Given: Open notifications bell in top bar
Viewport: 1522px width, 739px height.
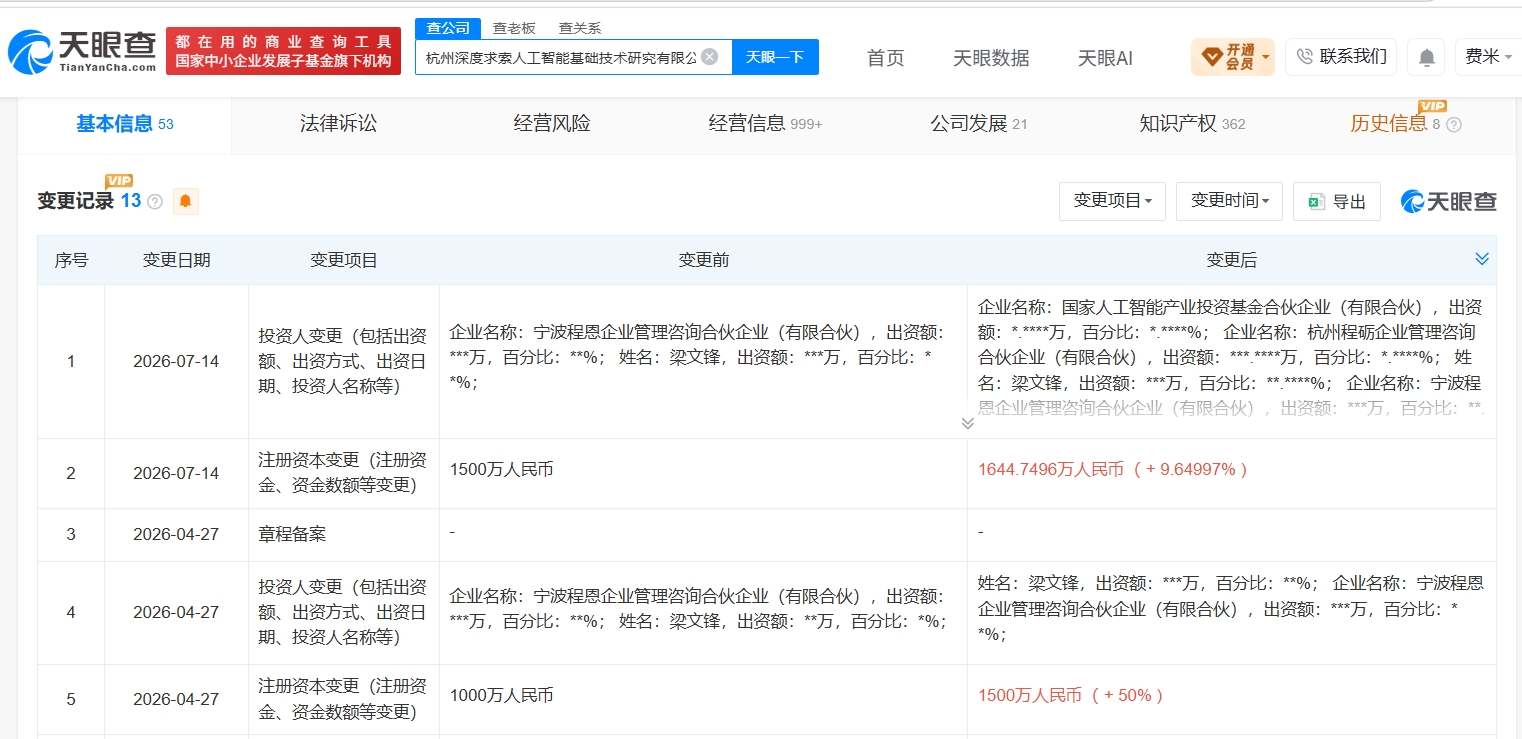Looking at the screenshot, I should coord(1427,58).
